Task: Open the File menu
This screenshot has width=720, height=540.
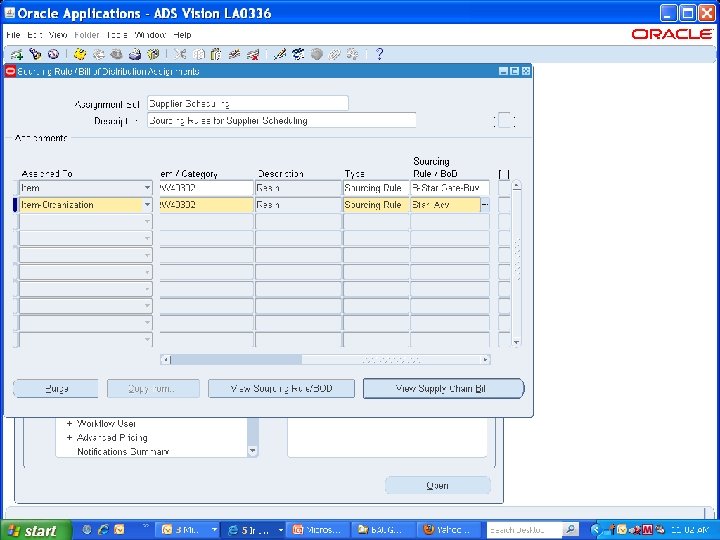Action: tap(13, 35)
